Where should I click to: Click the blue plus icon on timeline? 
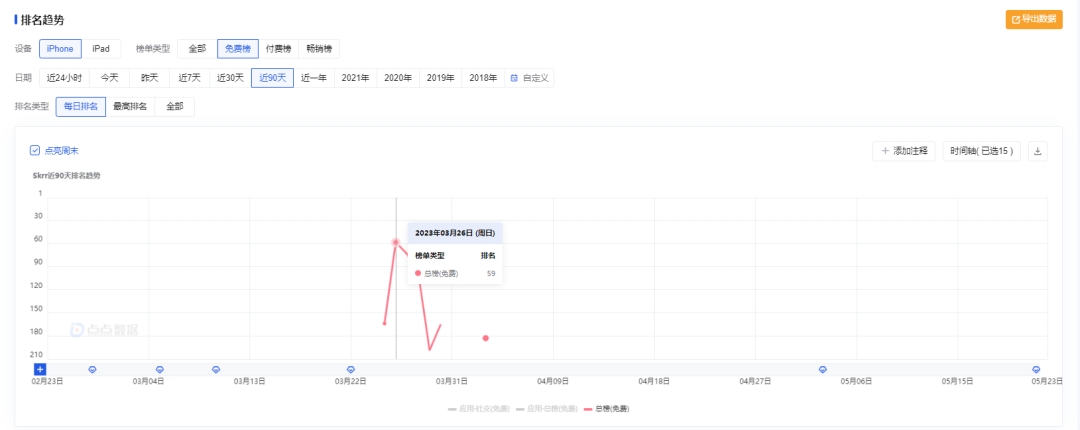pyautogui.click(x=40, y=369)
